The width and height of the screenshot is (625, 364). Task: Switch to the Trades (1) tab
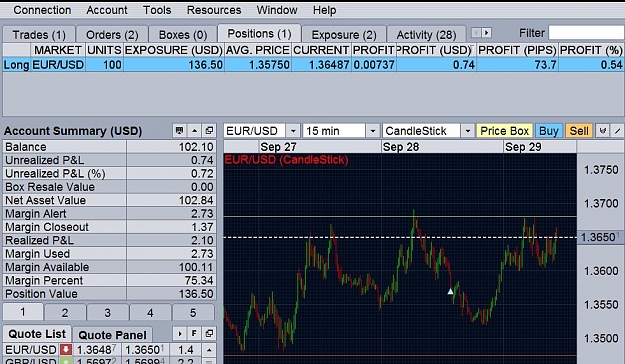(x=39, y=35)
